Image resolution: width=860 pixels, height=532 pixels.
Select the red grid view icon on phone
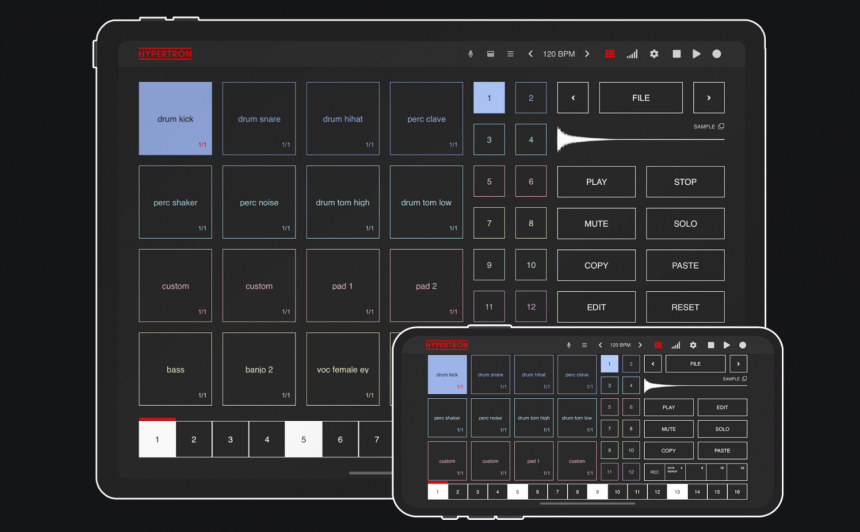click(x=658, y=345)
